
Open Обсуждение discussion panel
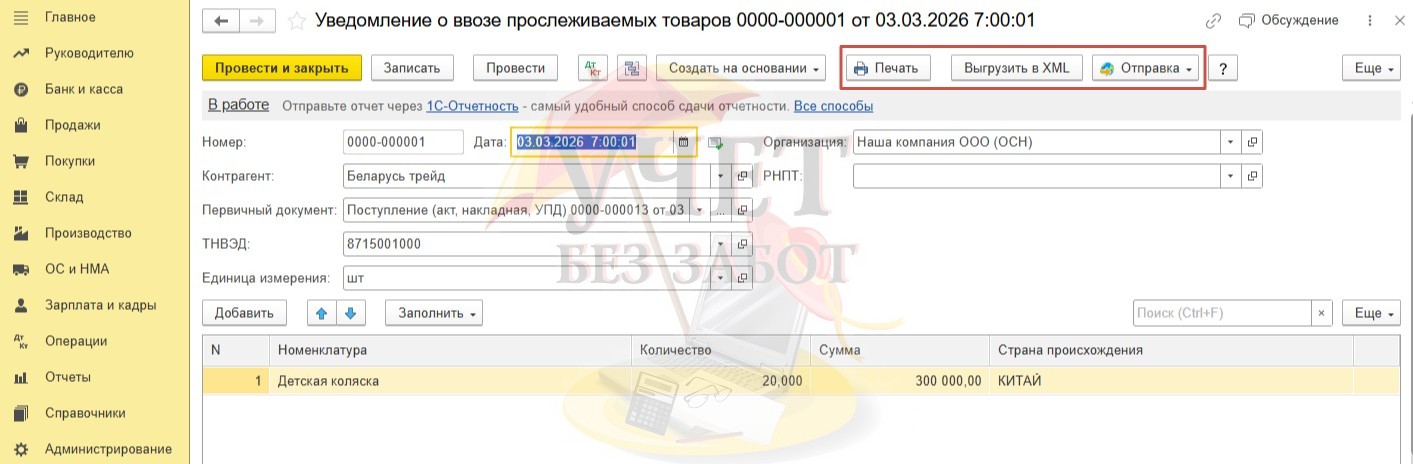click(1288, 20)
